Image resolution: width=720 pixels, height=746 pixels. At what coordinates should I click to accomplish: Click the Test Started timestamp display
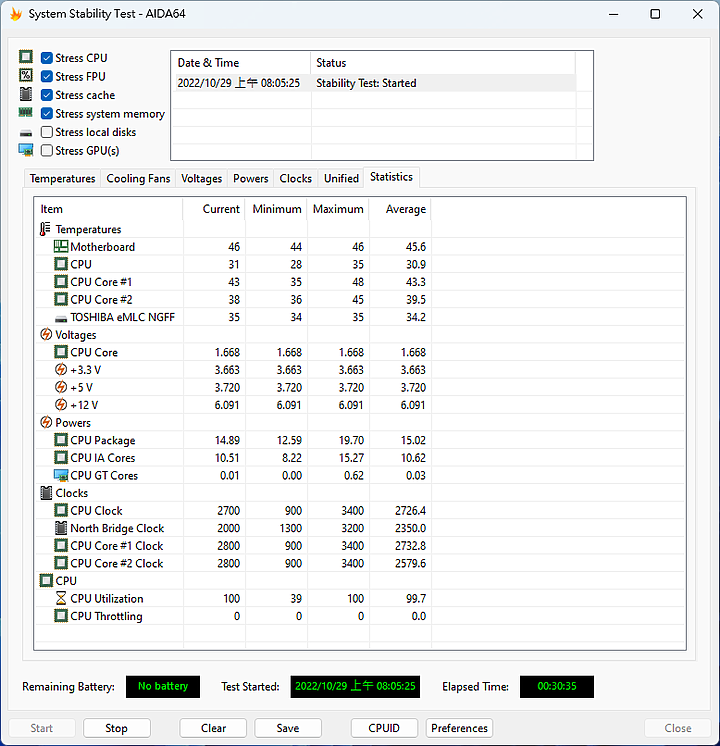355,687
